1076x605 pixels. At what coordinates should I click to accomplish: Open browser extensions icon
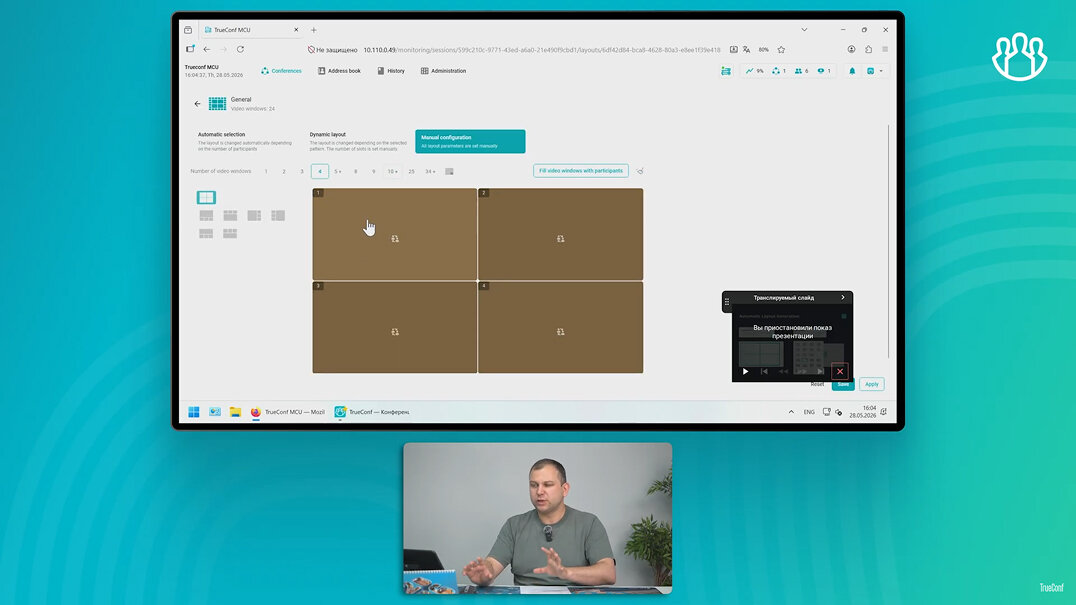[868, 49]
